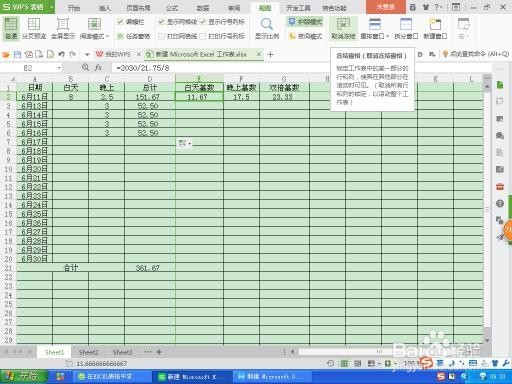Open the Name Box dropdown arrow
The width and height of the screenshot is (512, 384).
59,68
